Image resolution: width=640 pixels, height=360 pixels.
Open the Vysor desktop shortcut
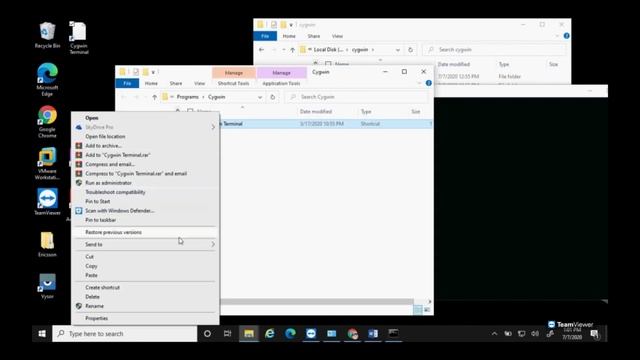pyautogui.click(x=47, y=286)
